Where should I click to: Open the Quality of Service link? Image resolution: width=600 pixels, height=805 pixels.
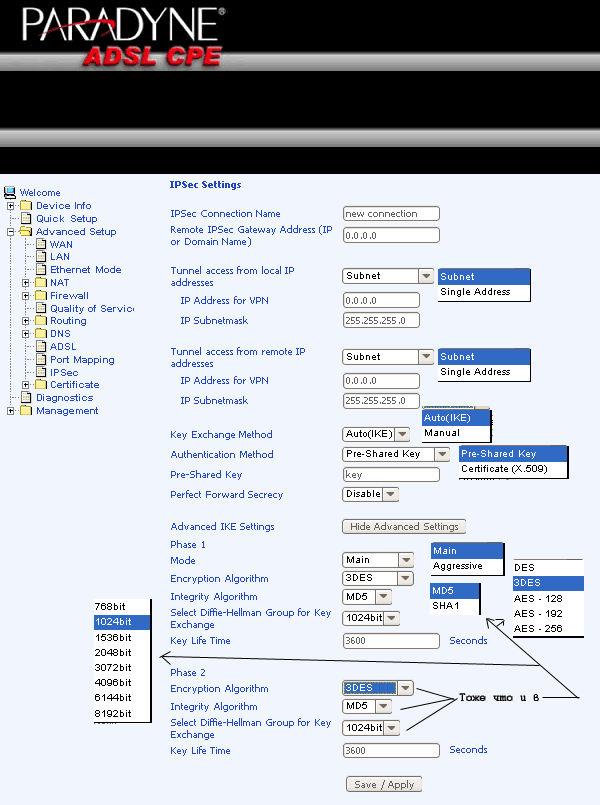[92, 309]
